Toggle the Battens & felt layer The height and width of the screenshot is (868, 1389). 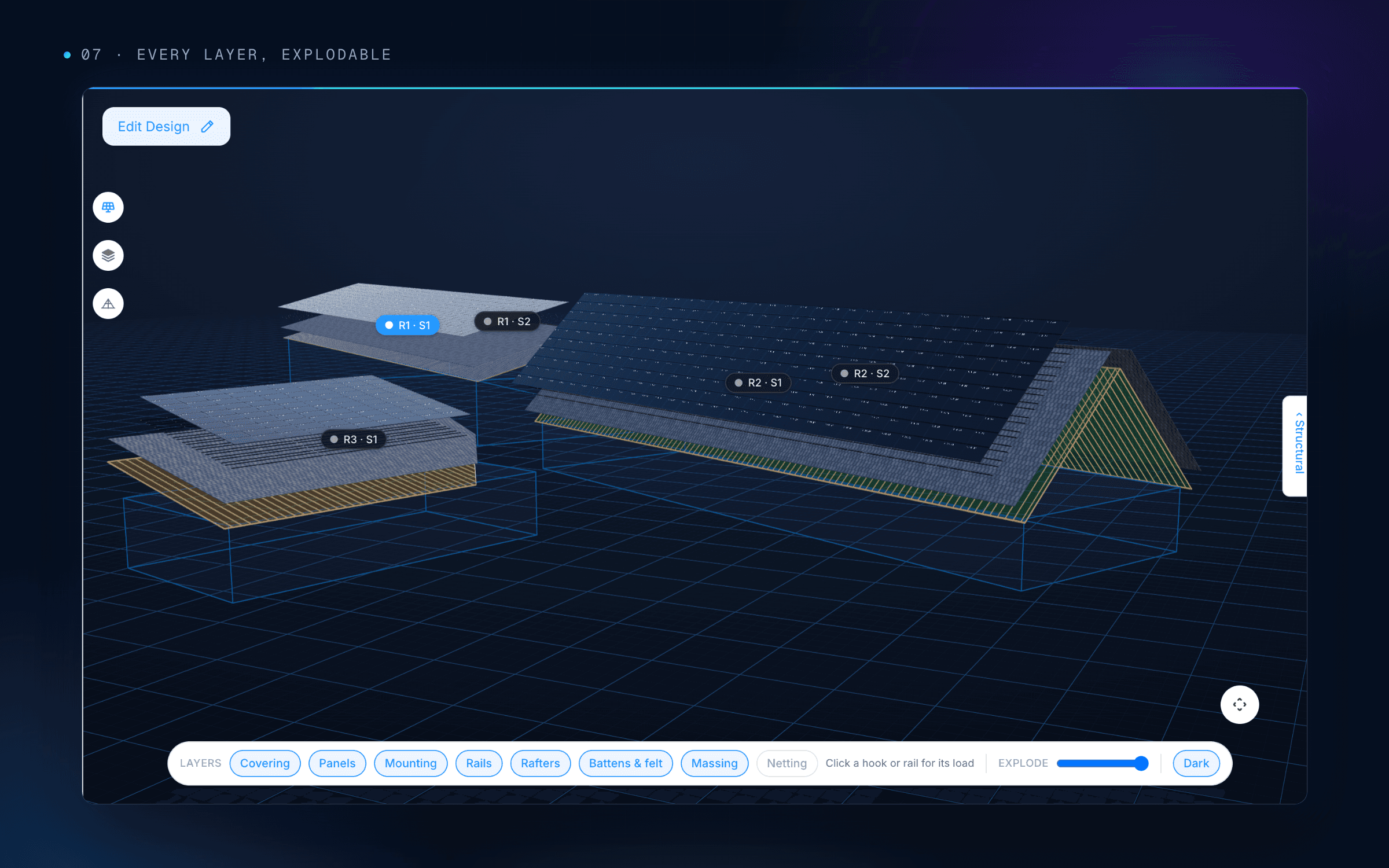626,763
